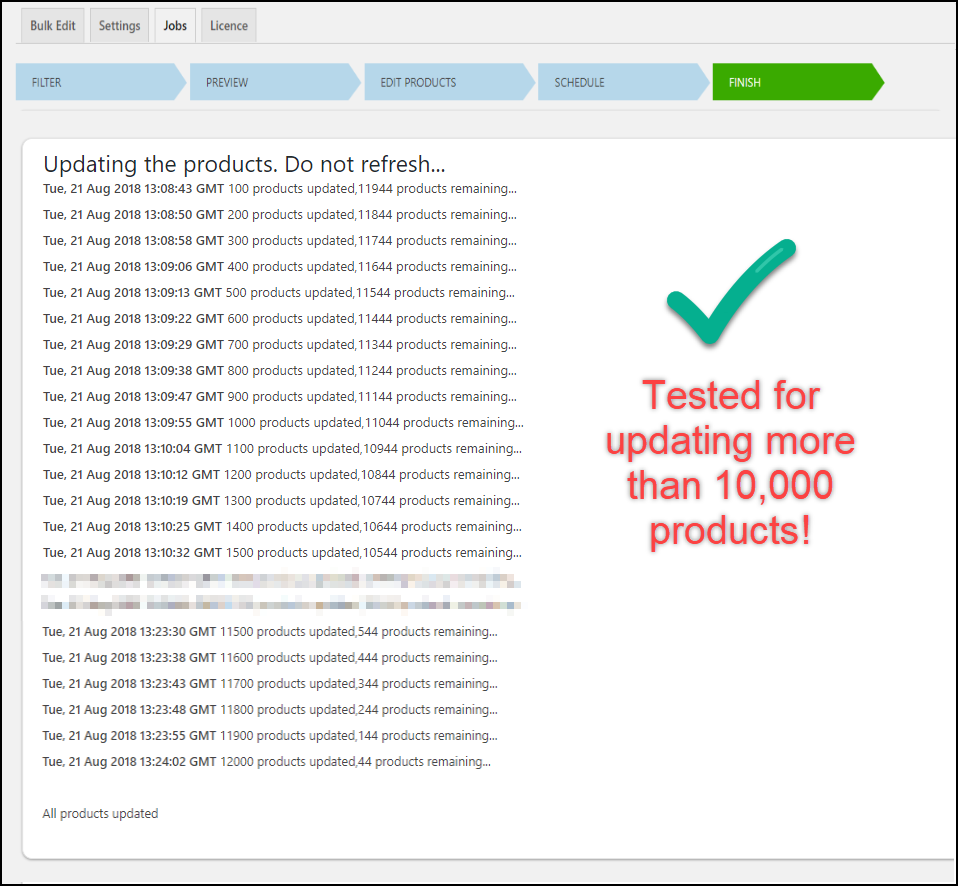Select the log line at 13:23:48 GMT

[x=270, y=710]
